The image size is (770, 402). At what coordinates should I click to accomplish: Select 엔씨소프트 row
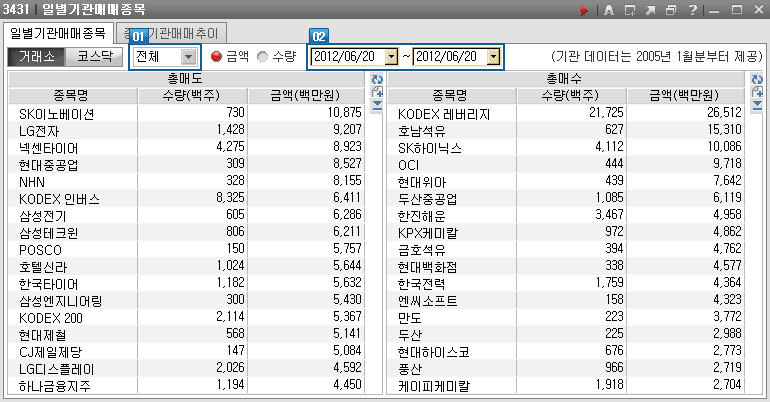[x=566, y=300]
